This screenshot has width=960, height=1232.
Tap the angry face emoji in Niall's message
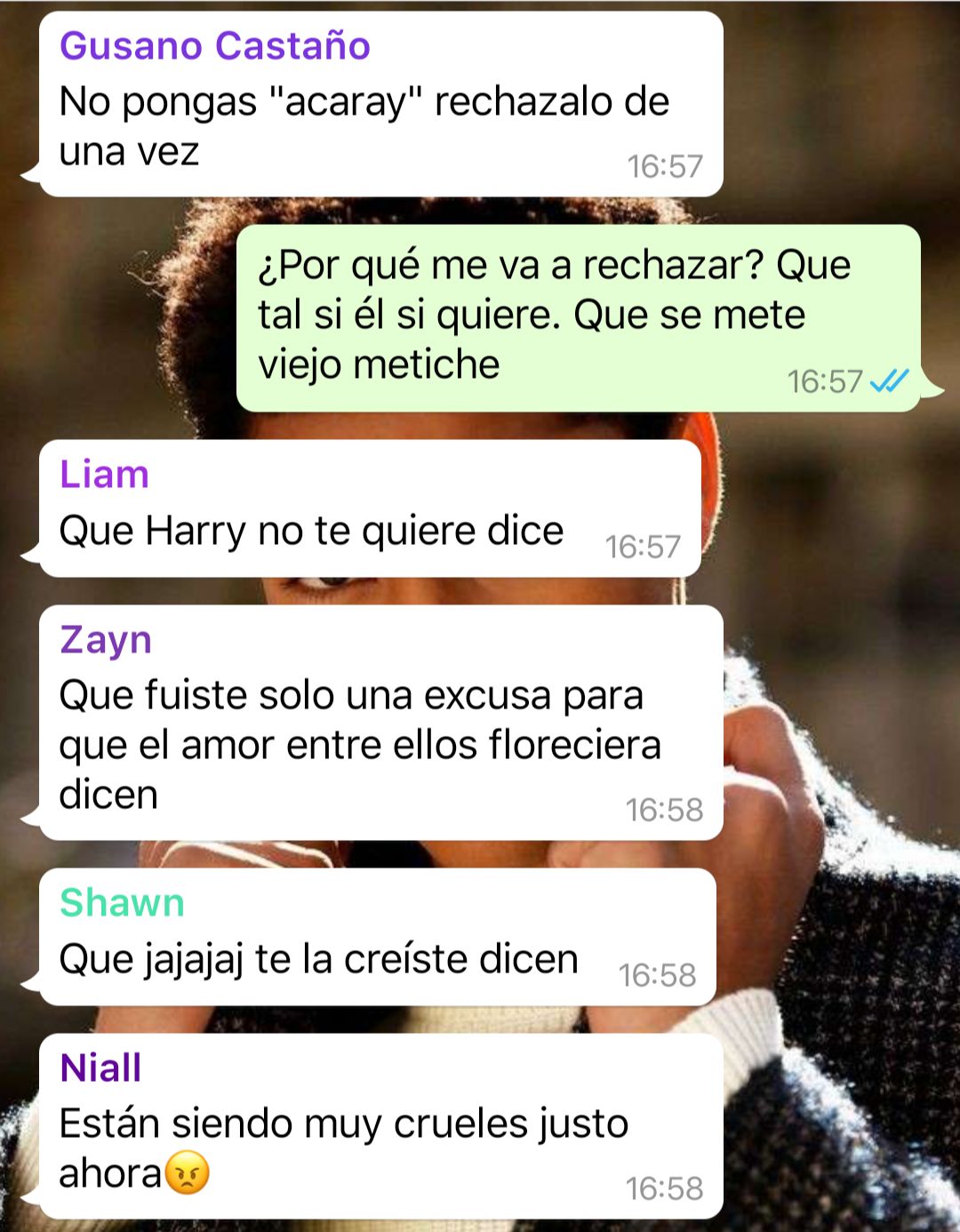tap(188, 1172)
